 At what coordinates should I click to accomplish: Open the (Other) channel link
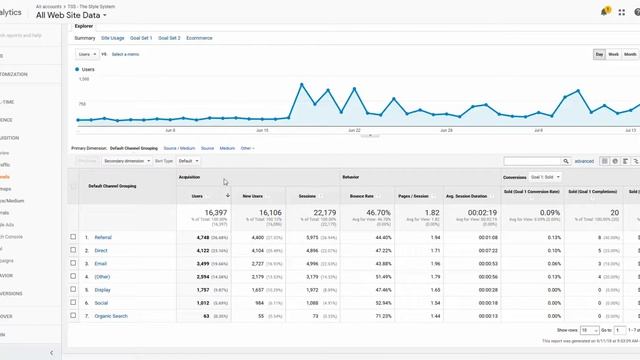click(102, 277)
